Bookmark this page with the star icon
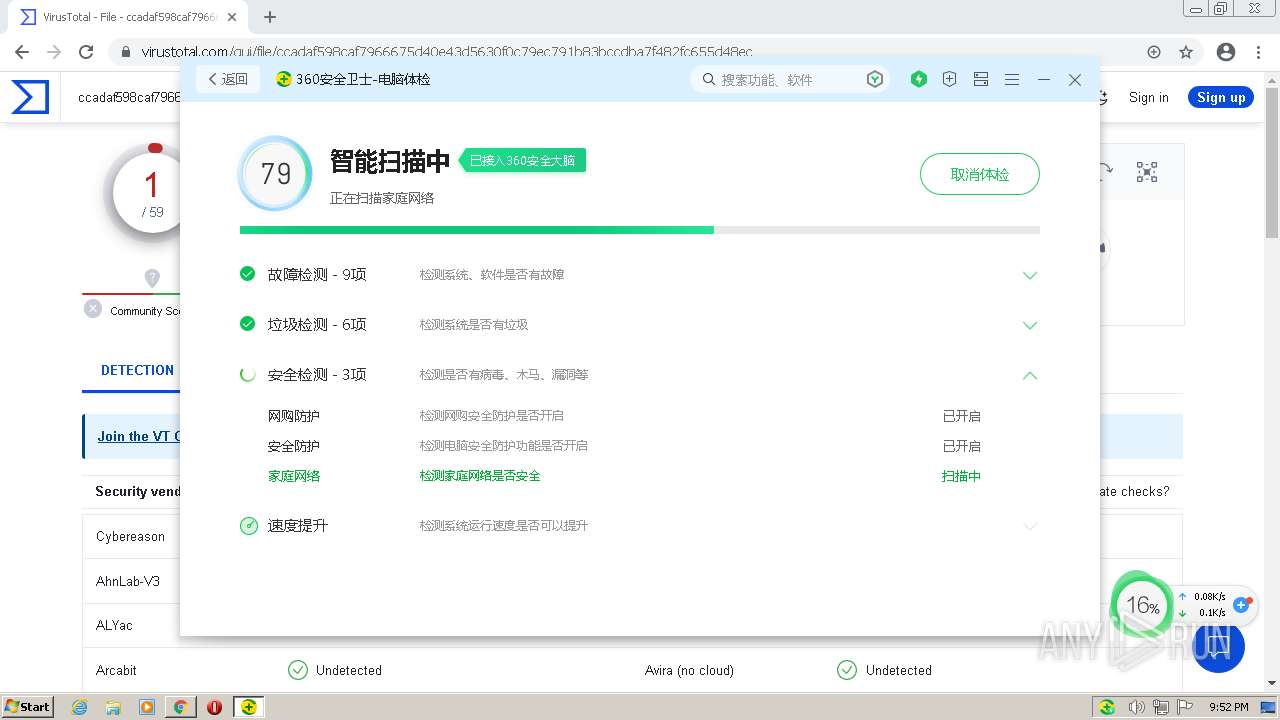The height and width of the screenshot is (720, 1280). (x=1186, y=52)
